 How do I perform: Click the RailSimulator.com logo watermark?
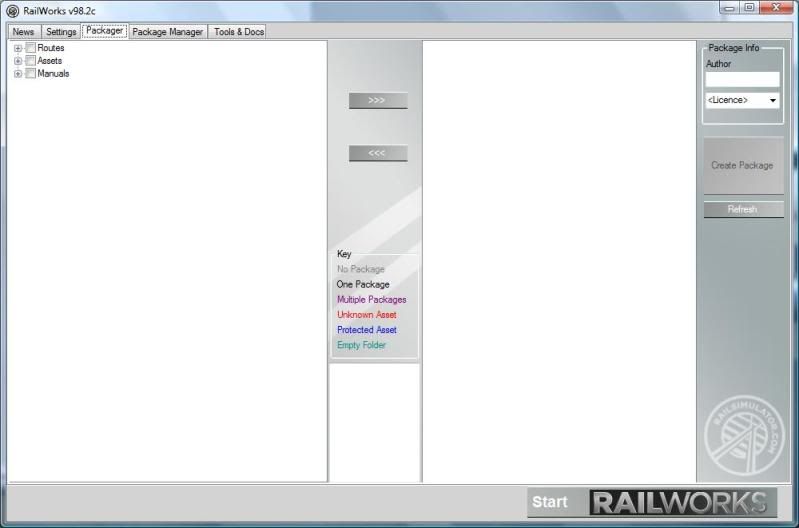(744, 437)
